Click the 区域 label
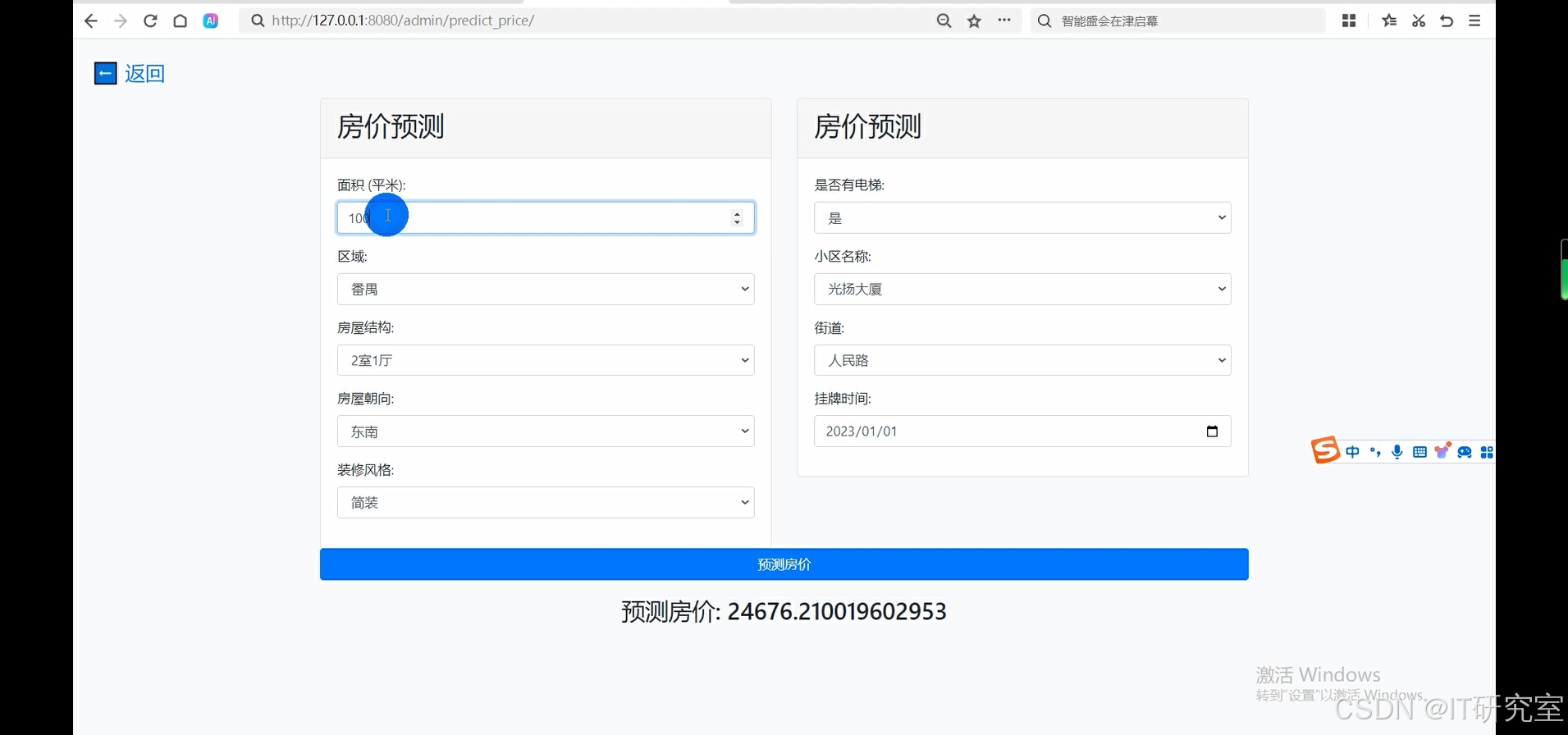This screenshot has height=735, width=1568. point(353,257)
